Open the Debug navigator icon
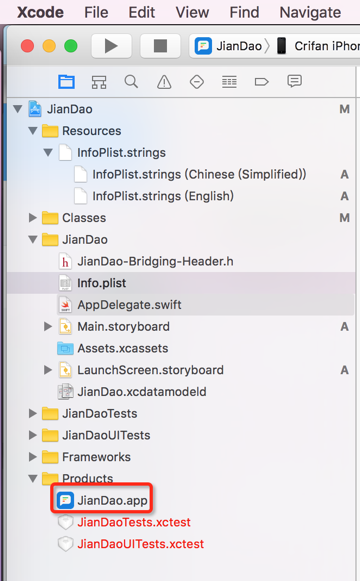360x581 pixels. click(229, 82)
